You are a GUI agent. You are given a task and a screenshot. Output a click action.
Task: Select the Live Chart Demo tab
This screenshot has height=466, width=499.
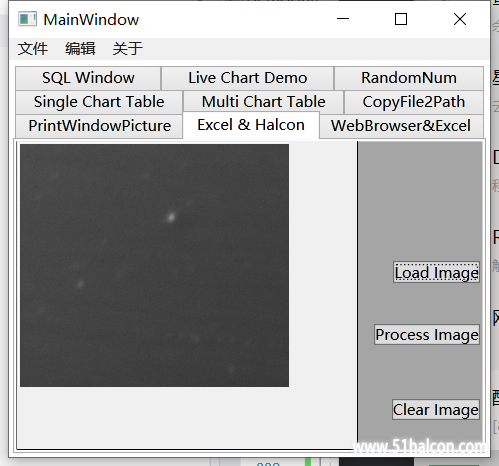[x=248, y=78]
